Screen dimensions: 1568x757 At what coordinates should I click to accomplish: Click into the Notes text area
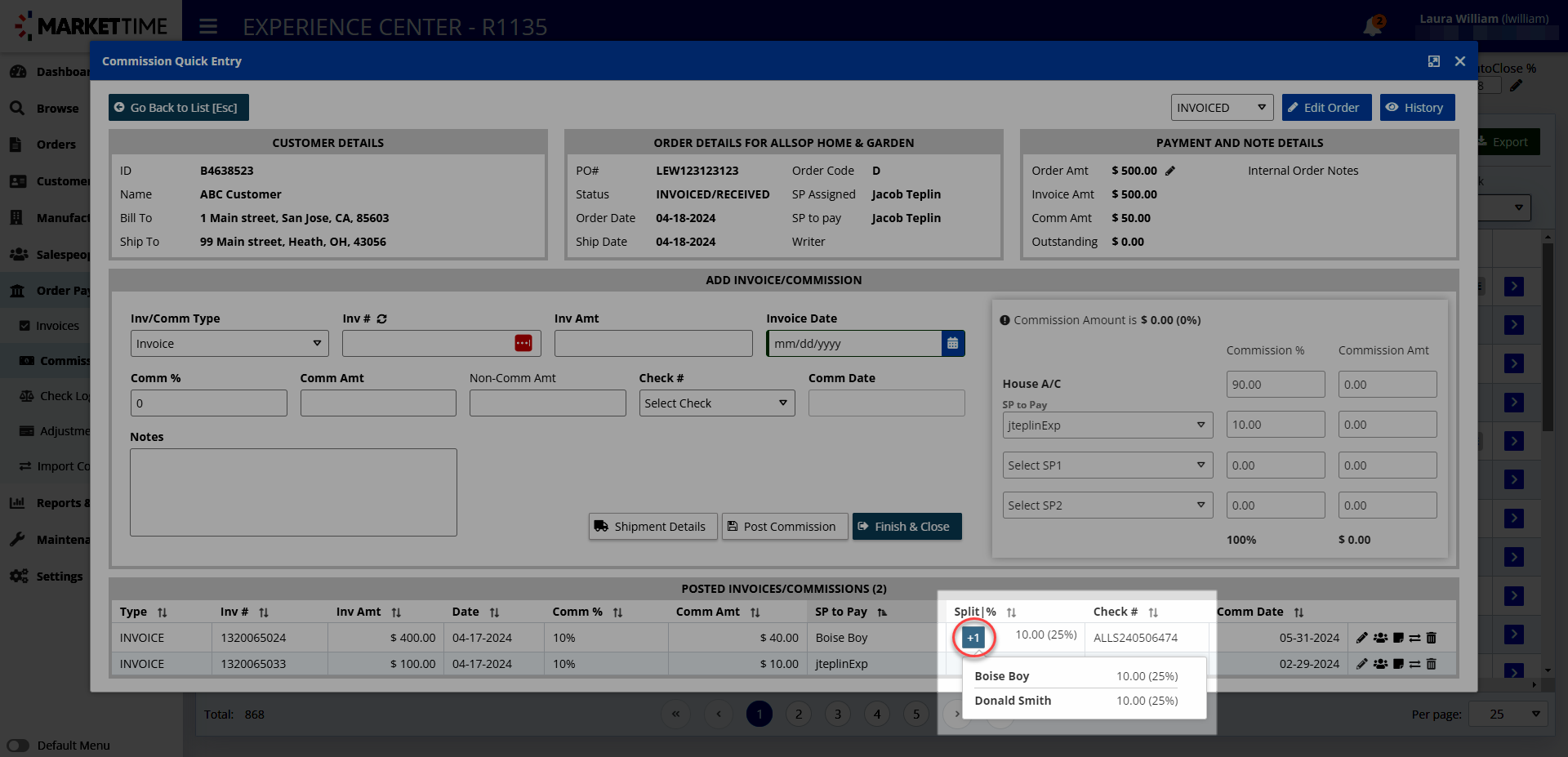coord(293,492)
